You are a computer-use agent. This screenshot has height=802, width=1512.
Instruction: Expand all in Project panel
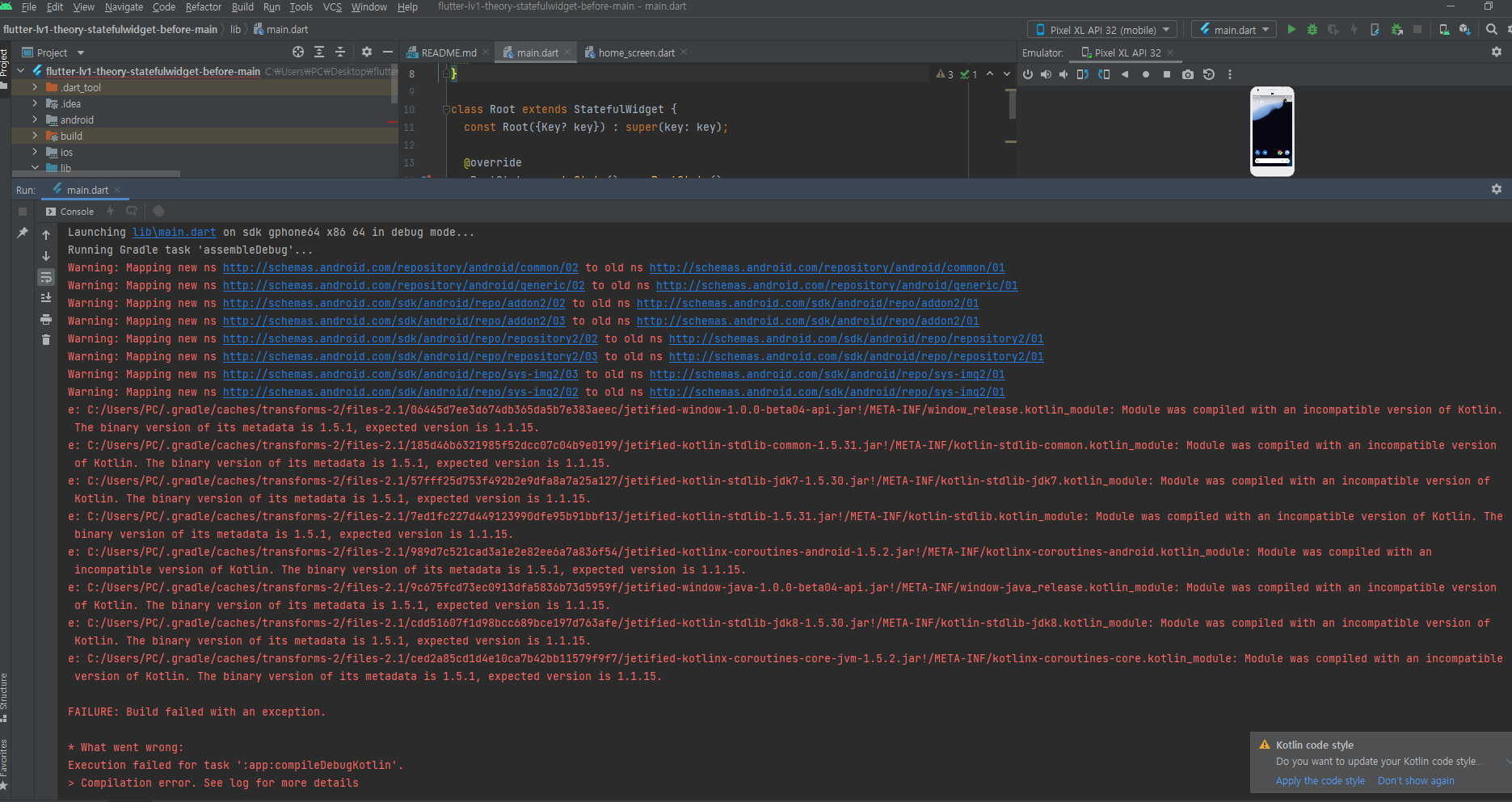[x=319, y=52]
